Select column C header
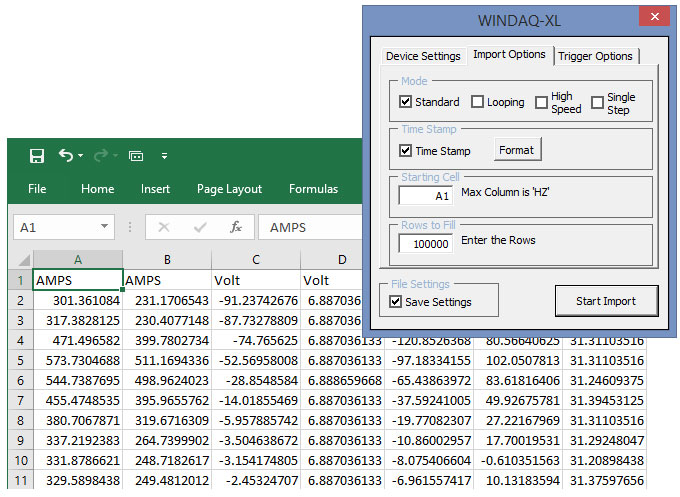680x497 pixels. [x=256, y=260]
